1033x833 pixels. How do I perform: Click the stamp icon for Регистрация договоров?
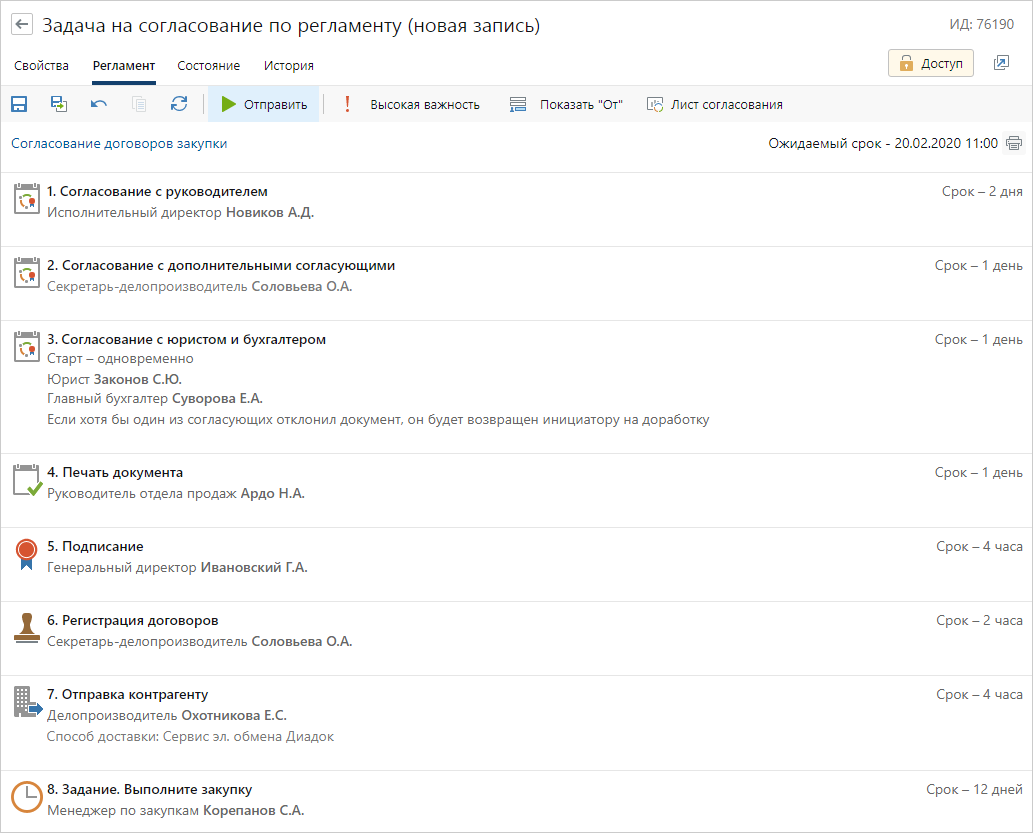[x=26, y=627]
